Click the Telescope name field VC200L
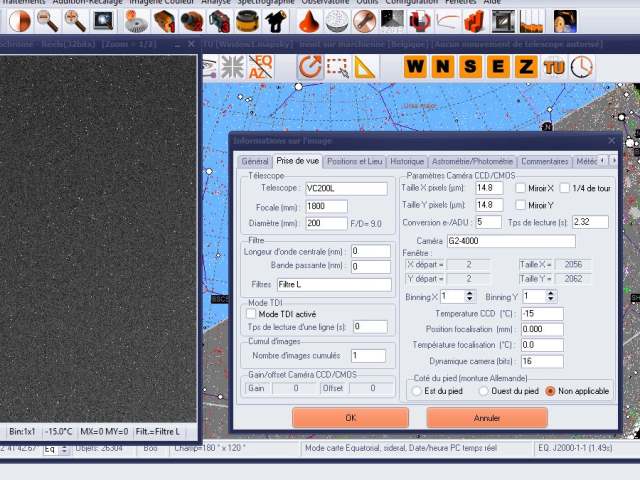Viewport: 640px width, 480px height. pyautogui.click(x=344, y=188)
